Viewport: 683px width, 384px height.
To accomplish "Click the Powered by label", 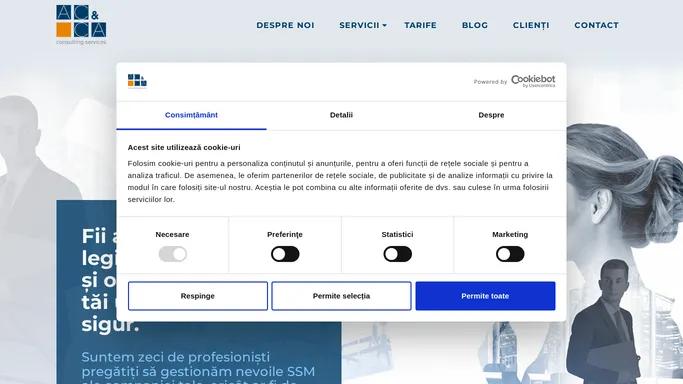I will (490, 82).
